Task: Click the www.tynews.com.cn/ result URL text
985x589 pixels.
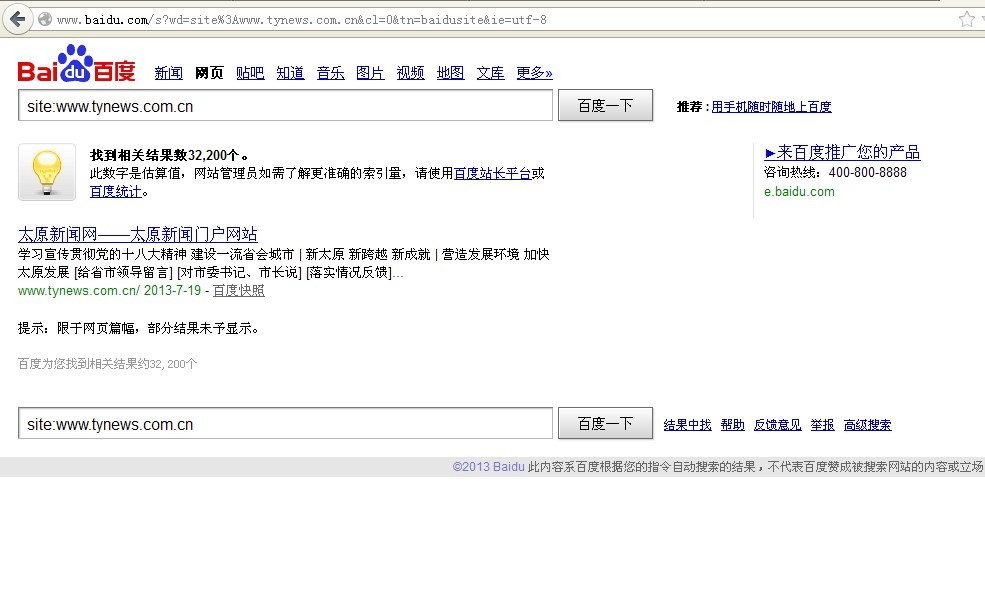Action: (x=79, y=291)
